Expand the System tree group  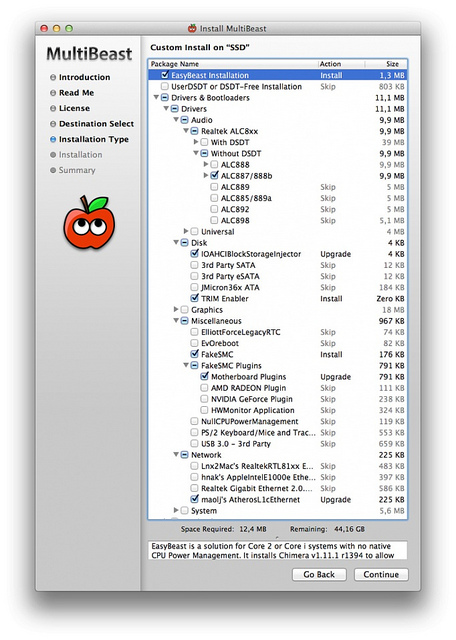pos(176,510)
